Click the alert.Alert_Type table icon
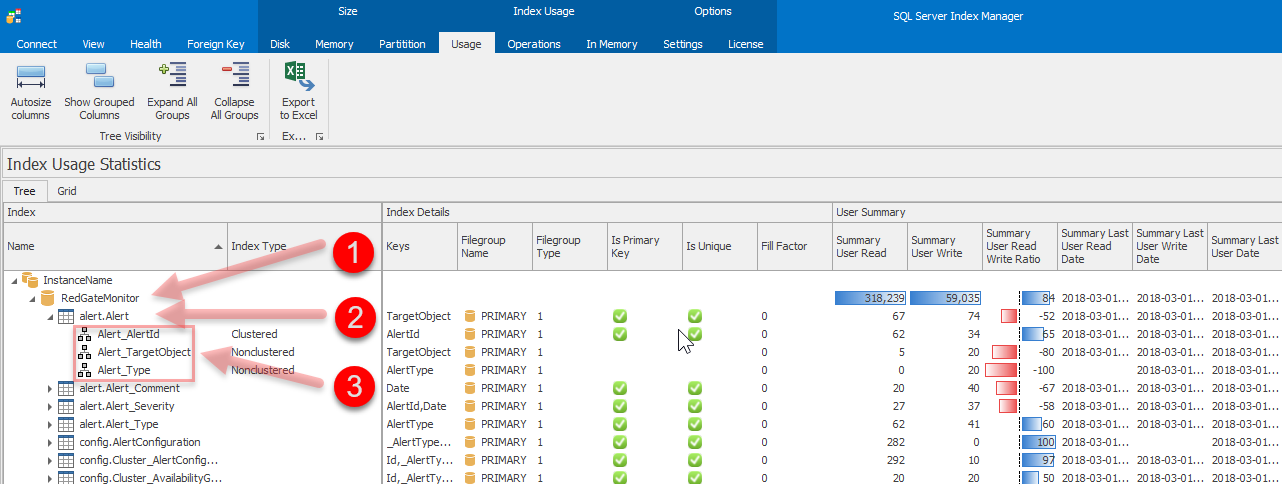Screen dimensions: 1282x484 [66, 424]
